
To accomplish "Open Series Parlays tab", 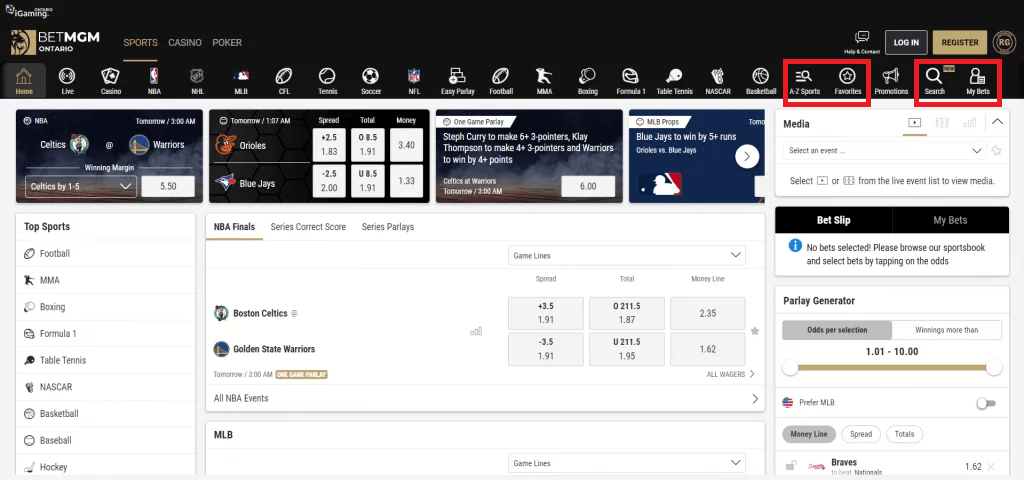I will click(x=388, y=227).
